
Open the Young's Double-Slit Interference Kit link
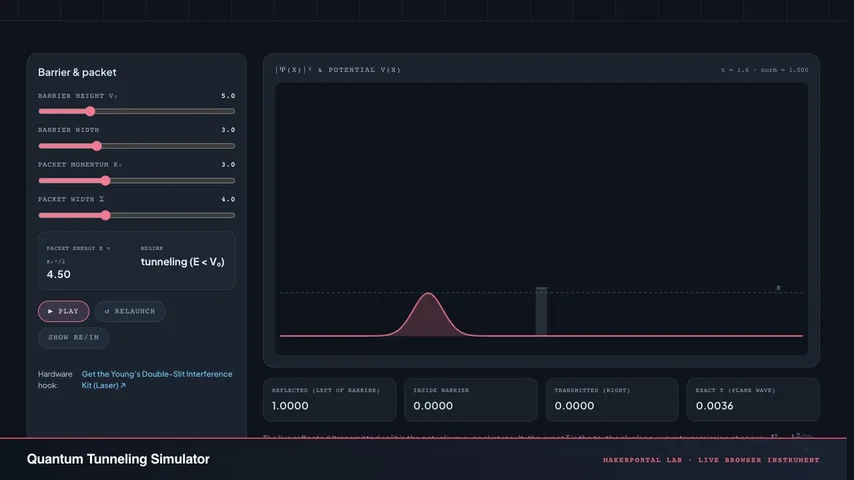click(157, 379)
